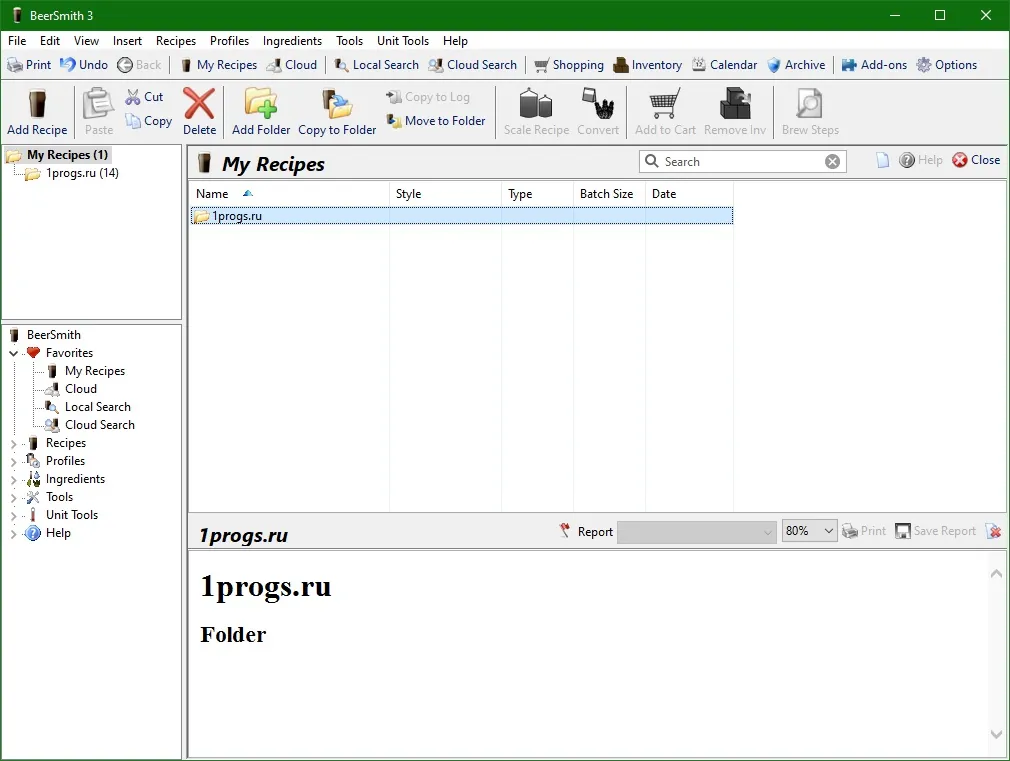Cut the selected item with scissors icon
Screen dimensions: 1010x761
point(144,97)
